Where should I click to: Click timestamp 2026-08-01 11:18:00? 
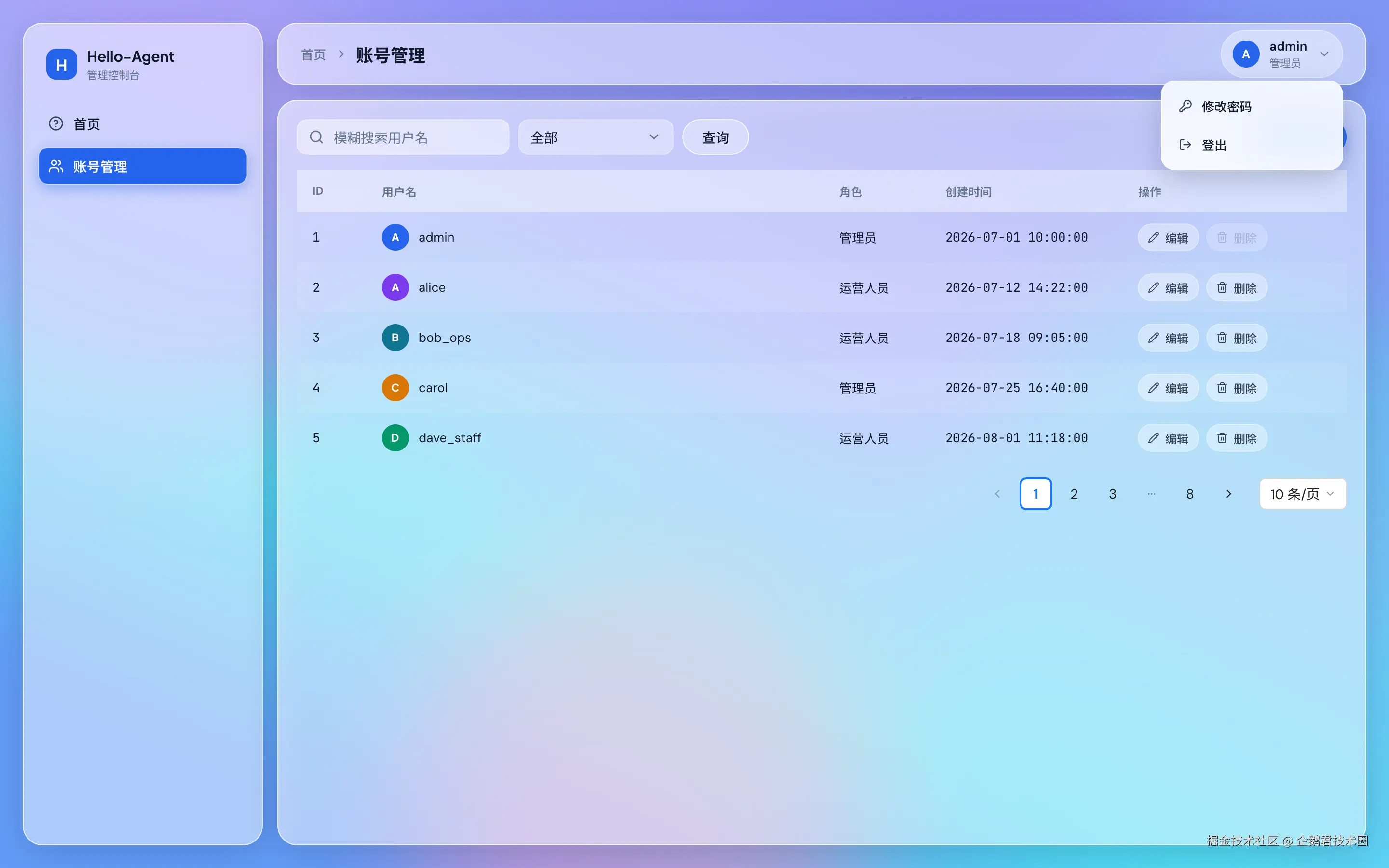[x=1017, y=438]
